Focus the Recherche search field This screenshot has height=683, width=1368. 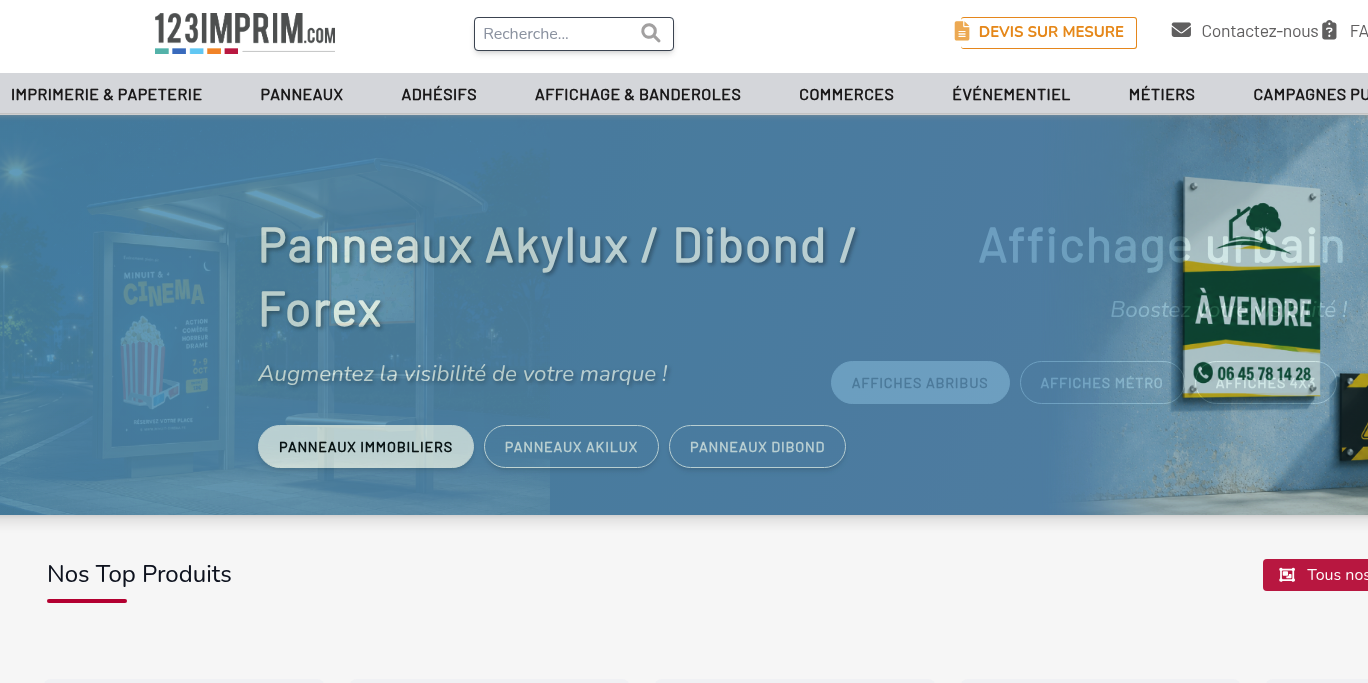pyautogui.click(x=574, y=33)
